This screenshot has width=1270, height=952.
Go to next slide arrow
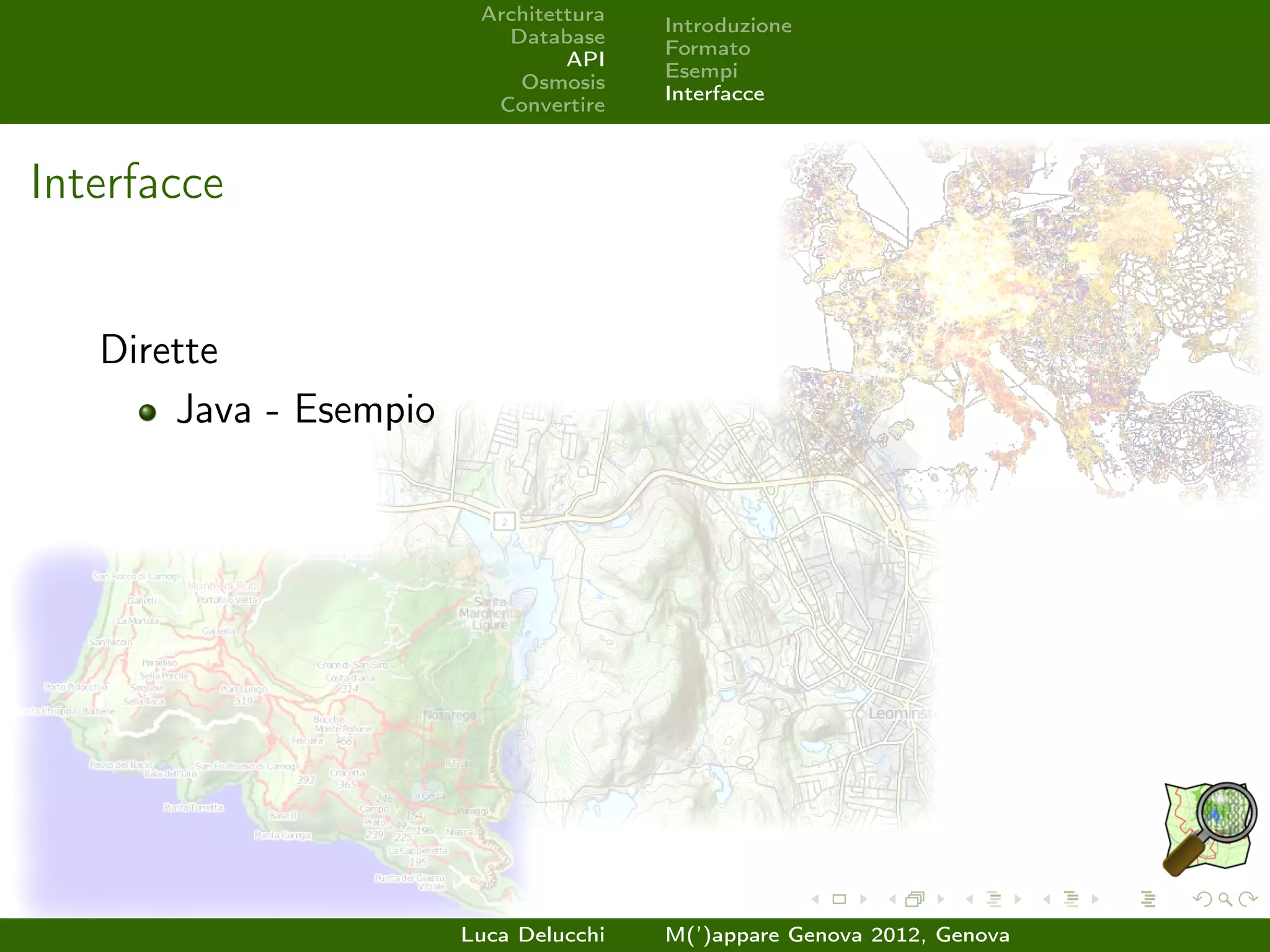coord(863,899)
